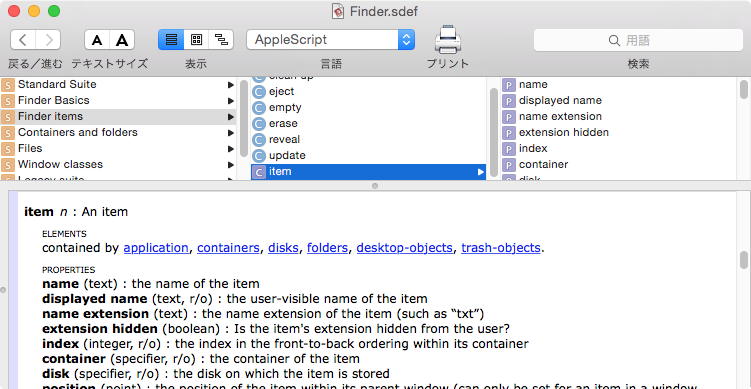This screenshot has width=751, height=389.
Task: Focus the 用語 search field
Action: pyautogui.click(x=638, y=40)
